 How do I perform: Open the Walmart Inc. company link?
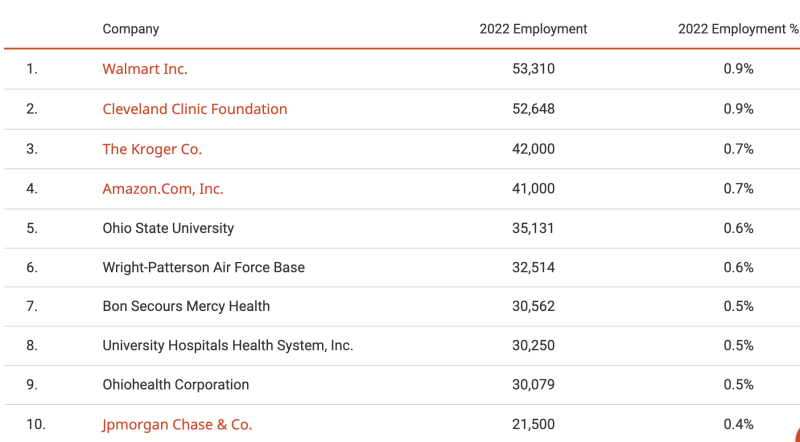coord(145,69)
